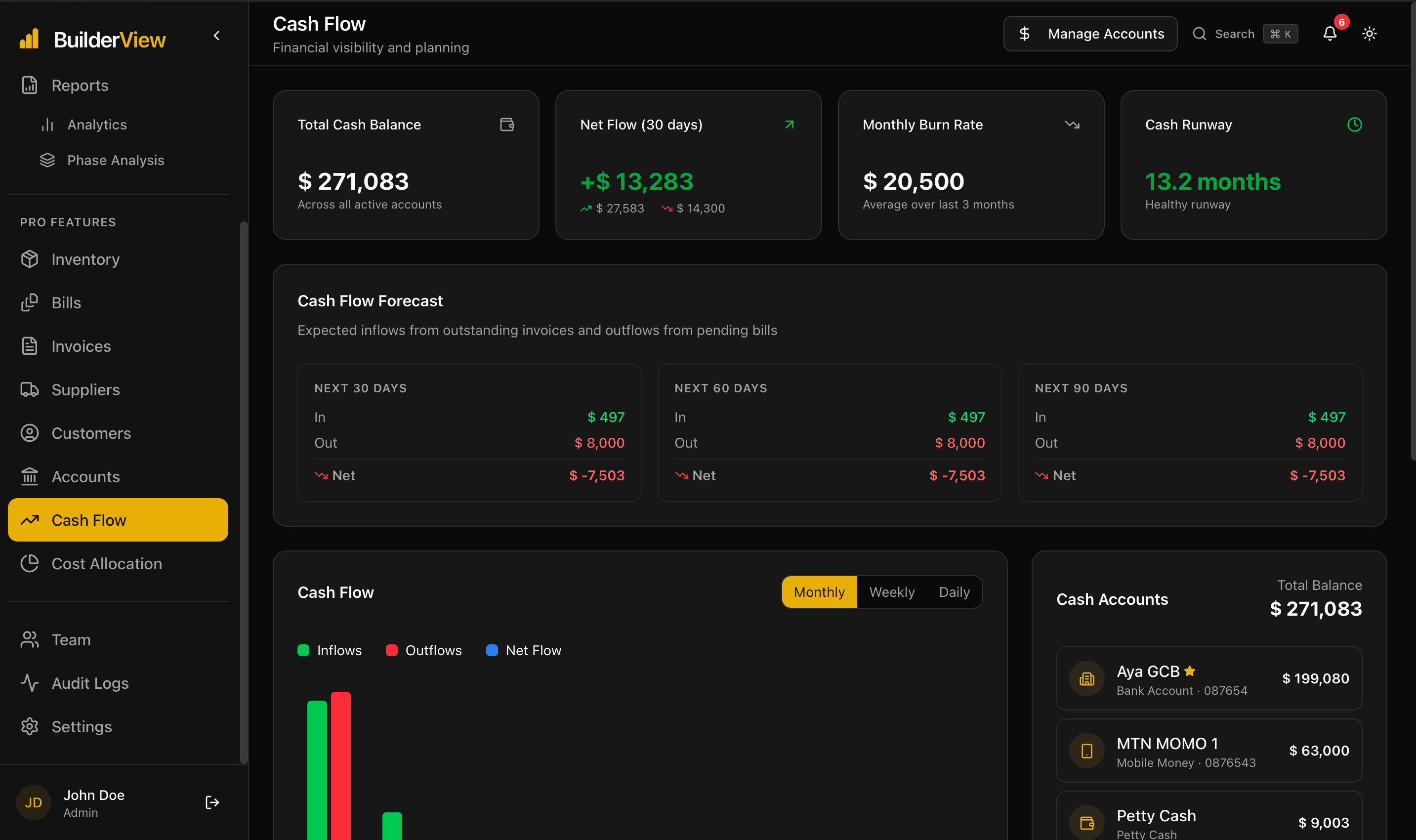Go to Reports in the sidebar
This screenshot has height=840, width=1416.
[x=118, y=85]
